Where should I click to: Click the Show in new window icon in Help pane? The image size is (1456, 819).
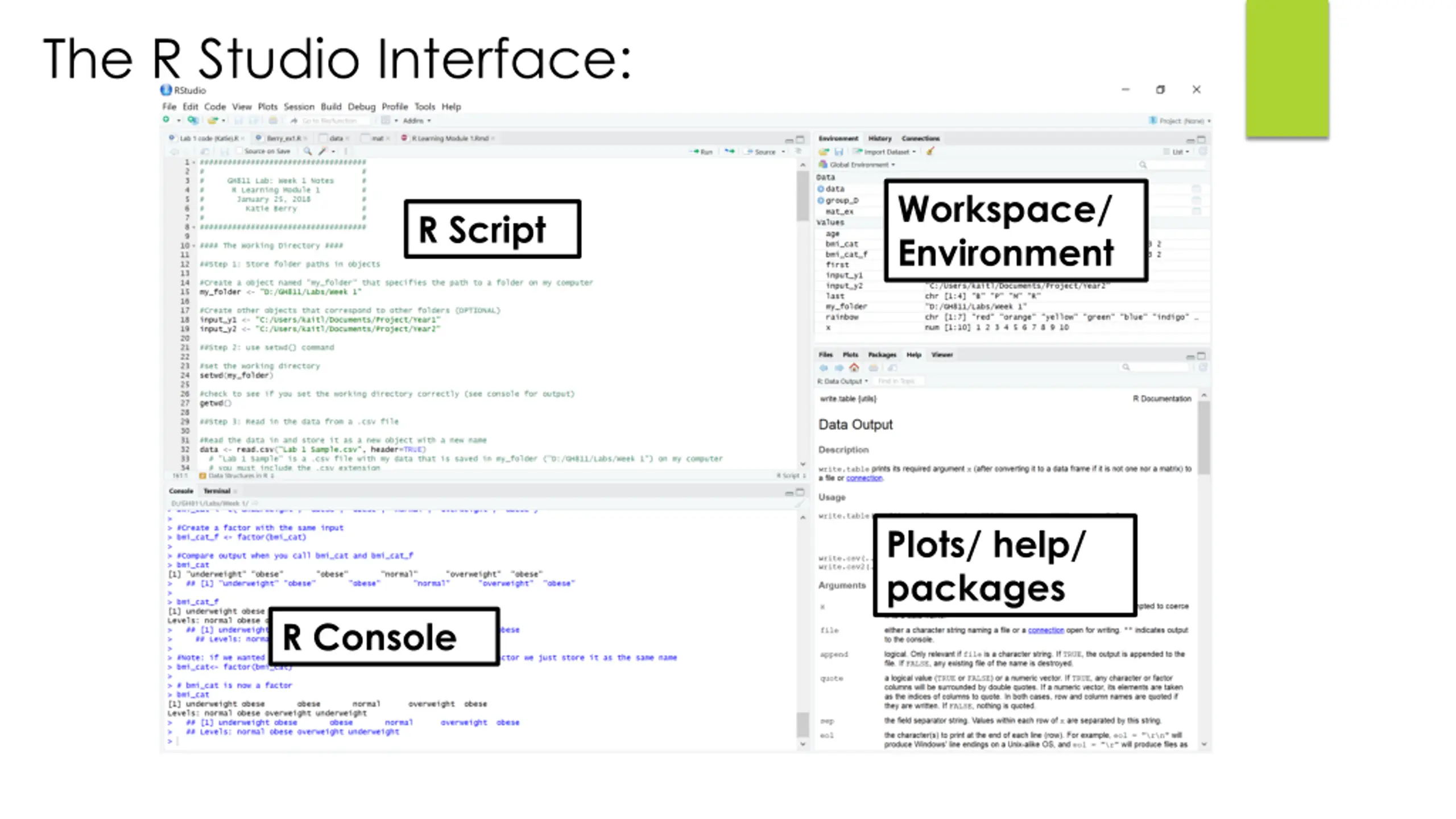point(892,368)
